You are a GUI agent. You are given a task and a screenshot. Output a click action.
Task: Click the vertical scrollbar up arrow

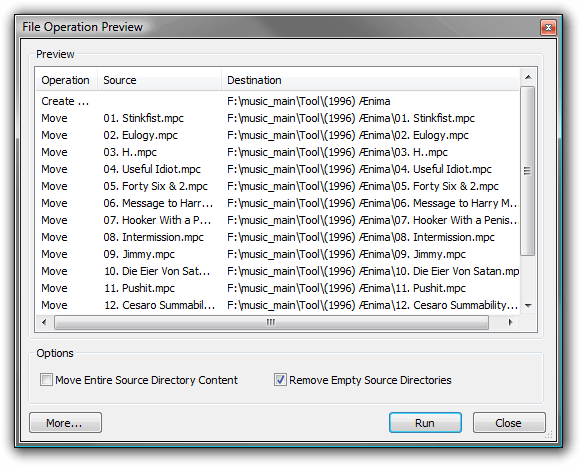click(528, 77)
